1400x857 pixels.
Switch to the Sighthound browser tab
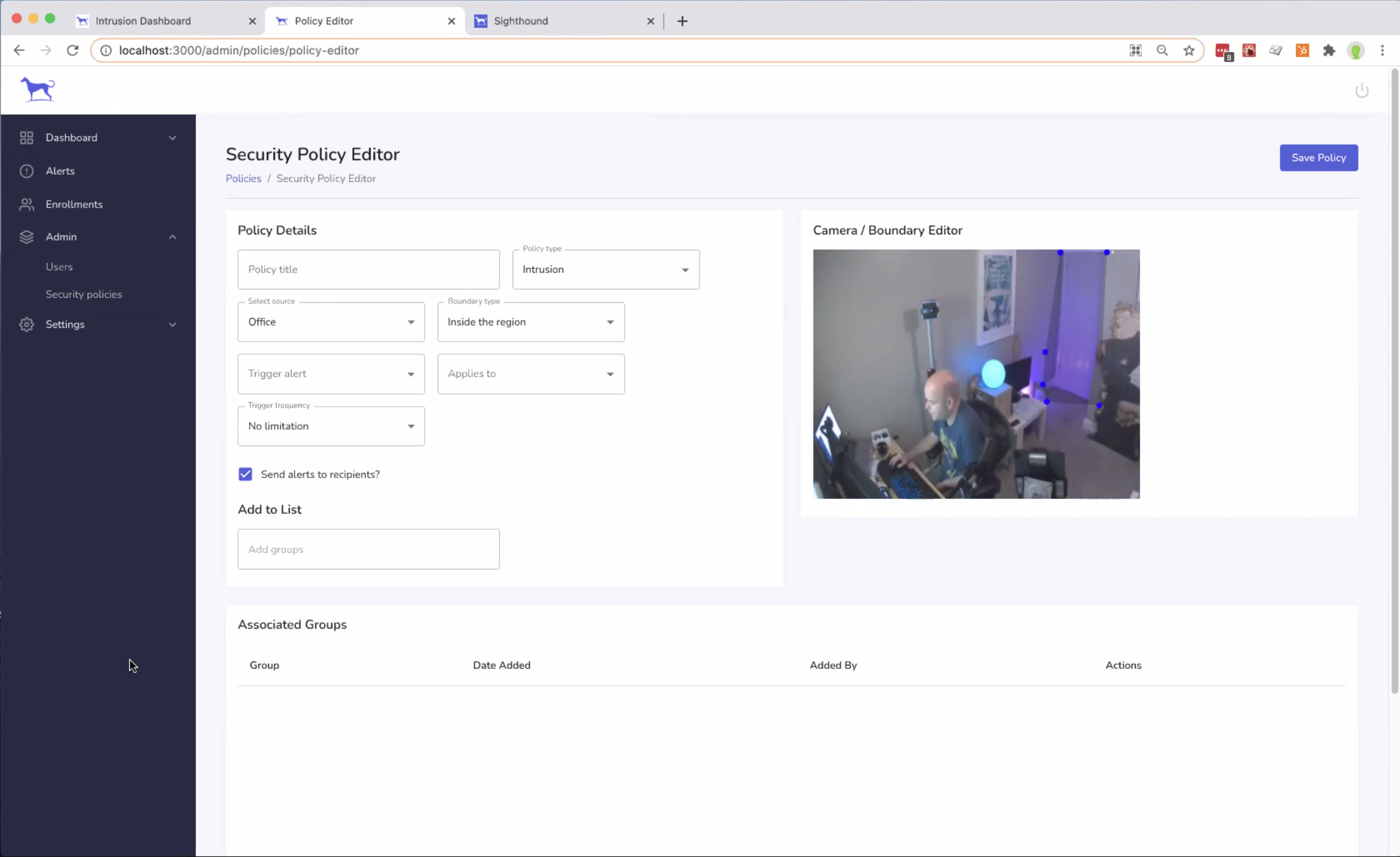564,21
